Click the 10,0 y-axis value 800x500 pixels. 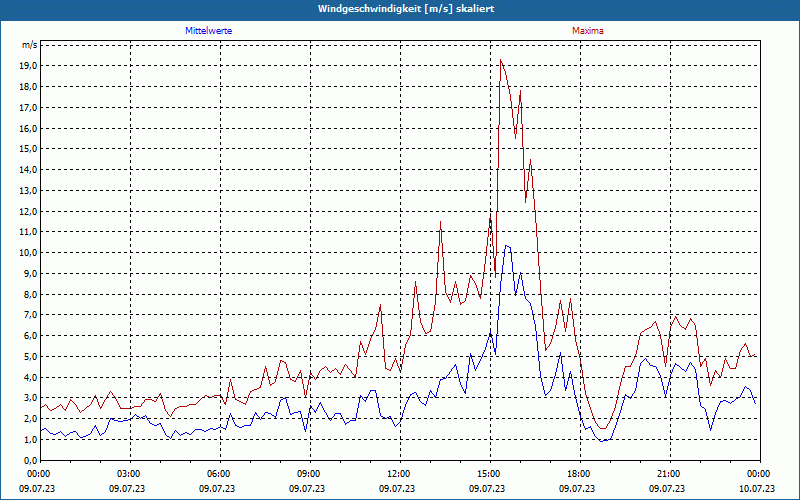tap(28, 253)
